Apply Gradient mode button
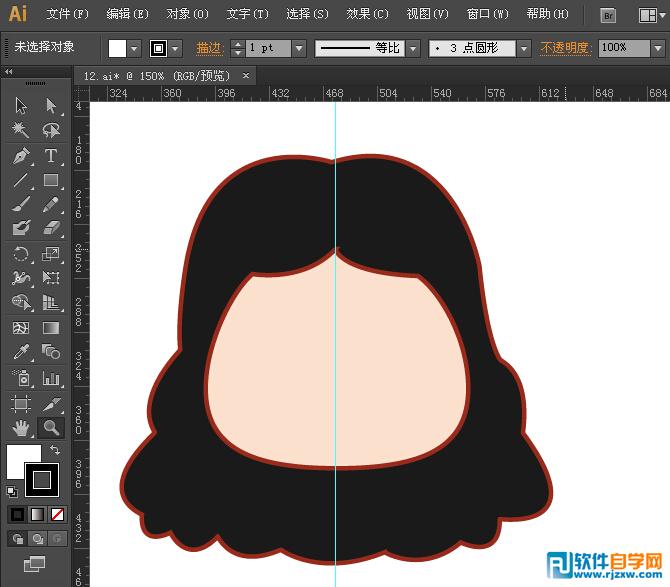The image size is (670, 587). click(x=38, y=514)
